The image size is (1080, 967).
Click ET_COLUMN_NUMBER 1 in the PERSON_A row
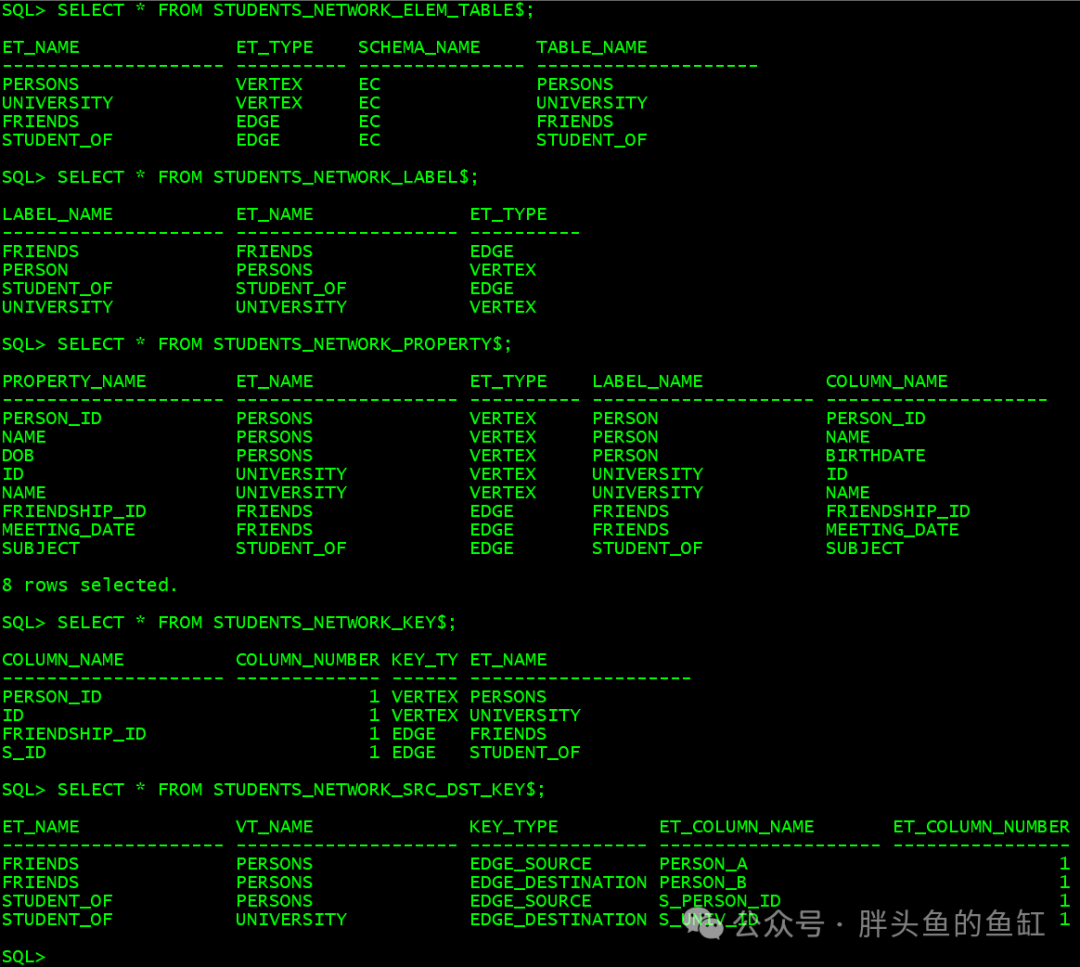tap(1064, 864)
